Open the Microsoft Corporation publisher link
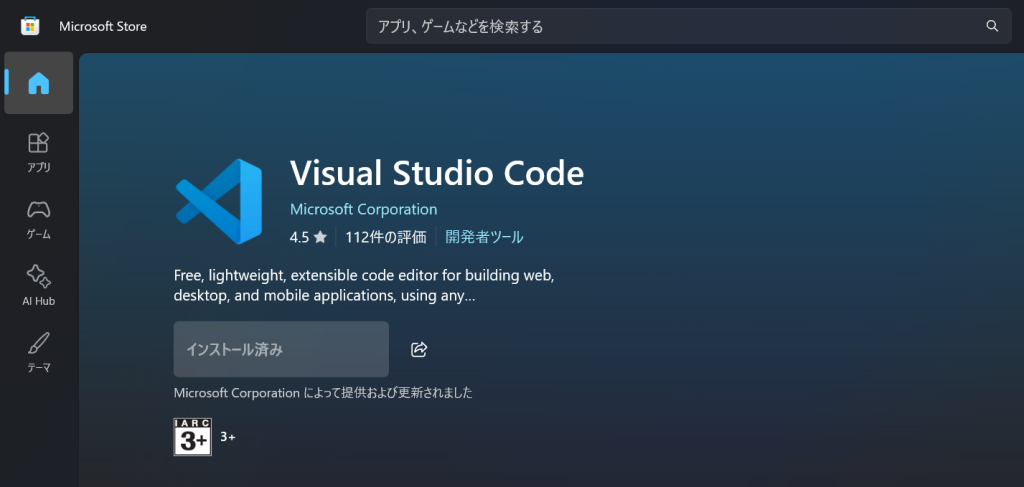 coord(363,209)
